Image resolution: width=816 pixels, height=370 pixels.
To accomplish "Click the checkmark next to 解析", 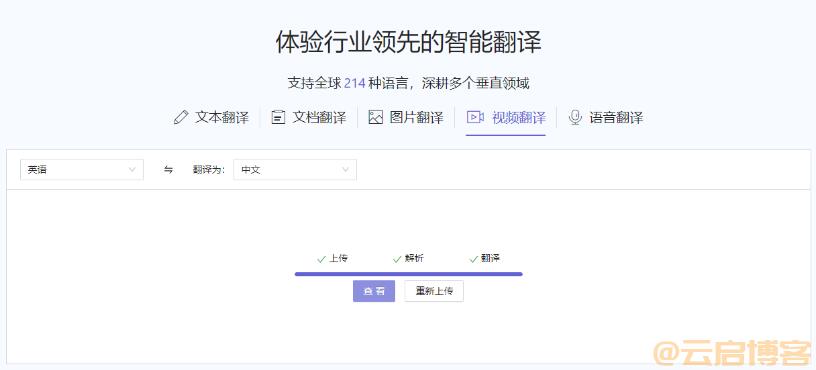I will (x=397, y=259).
